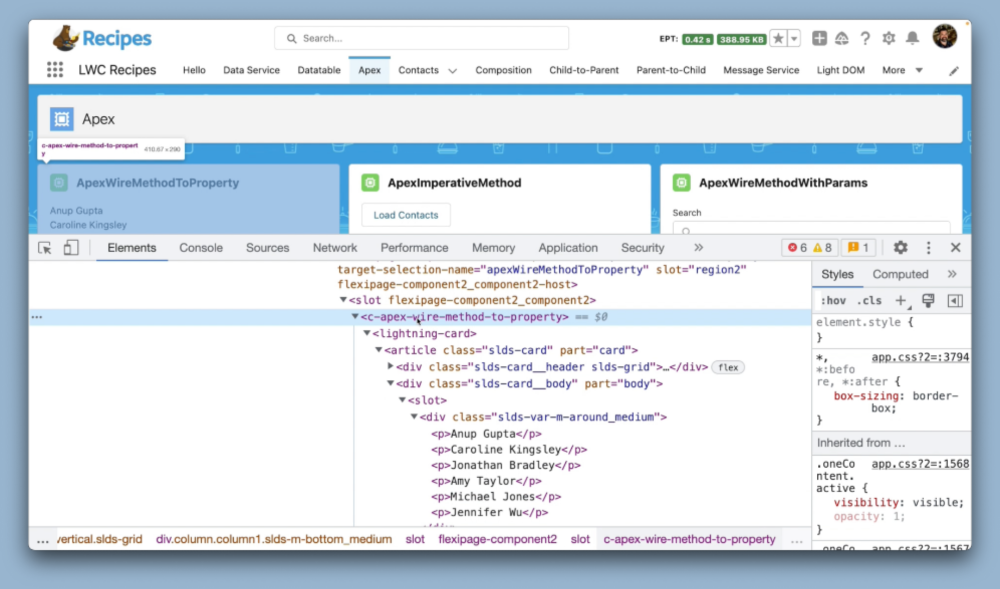Toggle rendering emulations paintbrush icon
1000x589 pixels.
tap(928, 301)
